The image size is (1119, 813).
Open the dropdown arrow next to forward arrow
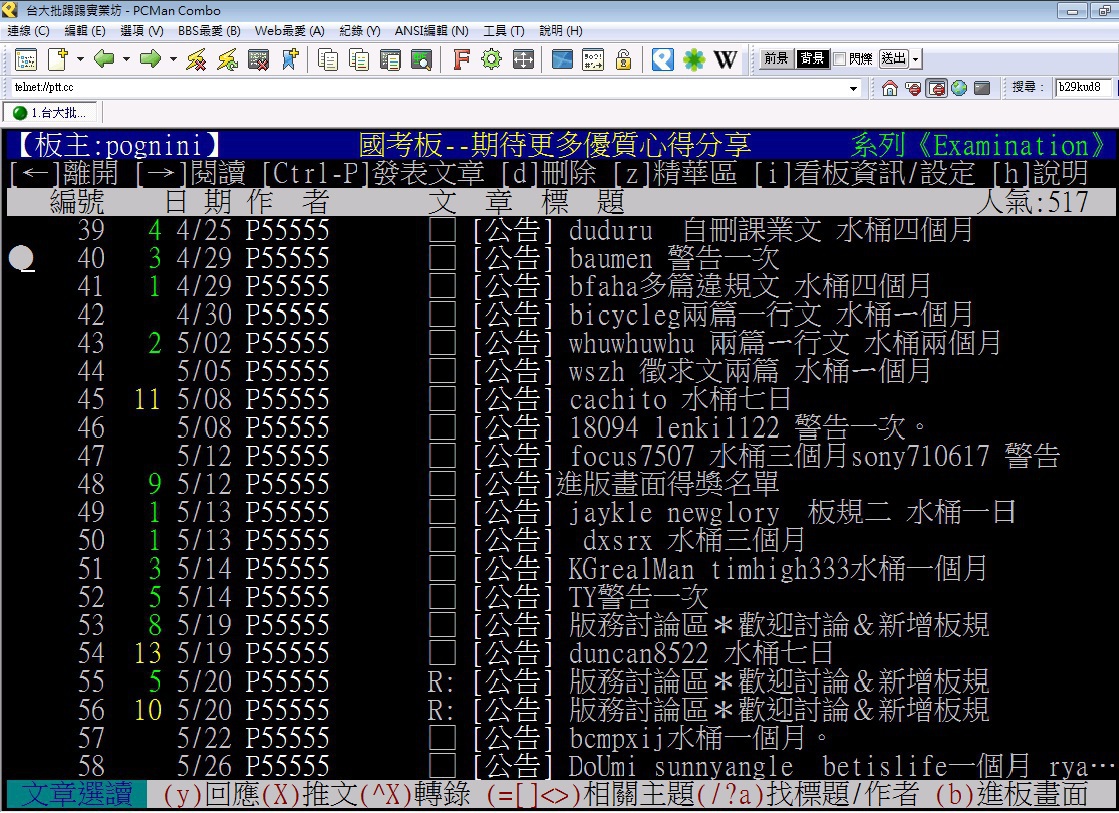click(173, 59)
